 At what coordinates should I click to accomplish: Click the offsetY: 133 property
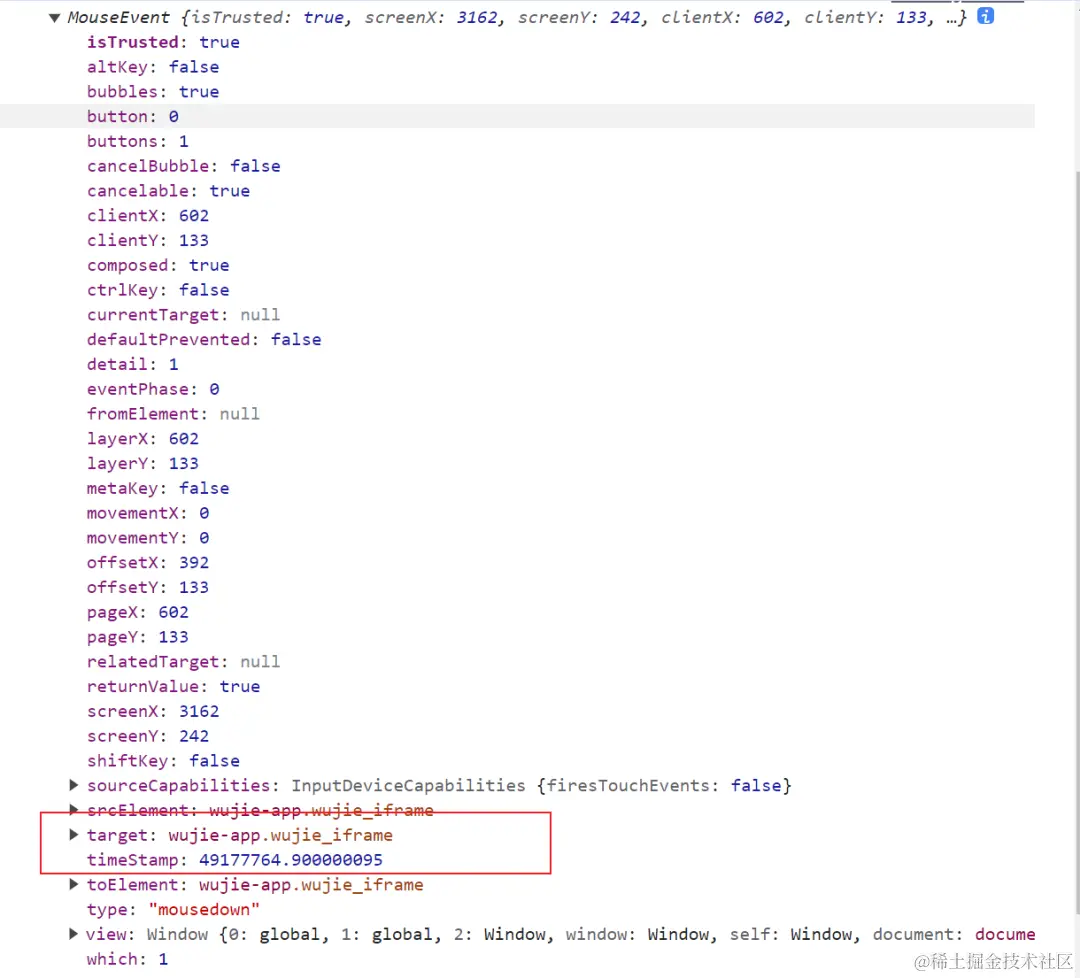pos(148,587)
